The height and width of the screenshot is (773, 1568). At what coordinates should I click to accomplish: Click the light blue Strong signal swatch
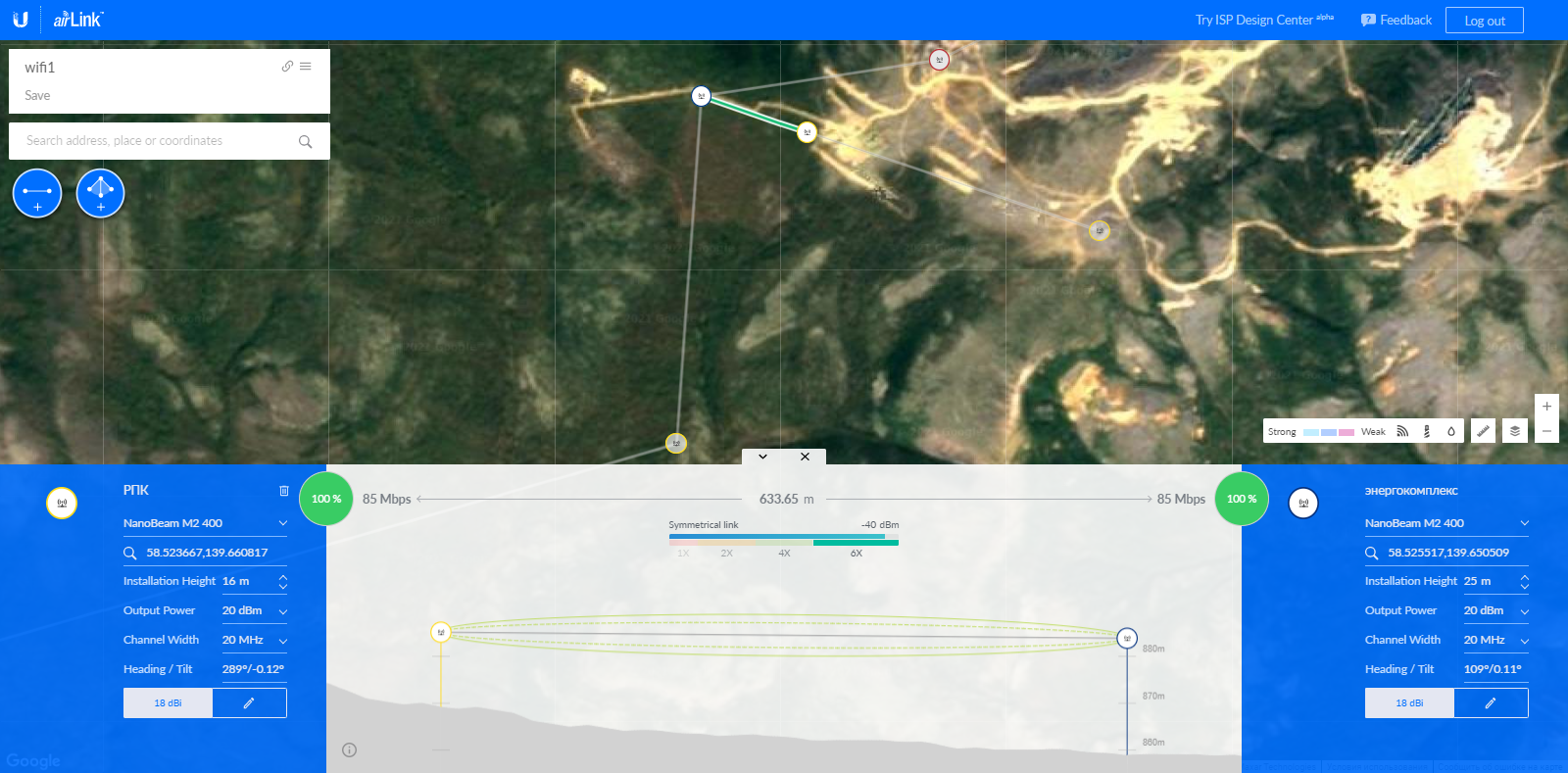tap(1311, 432)
